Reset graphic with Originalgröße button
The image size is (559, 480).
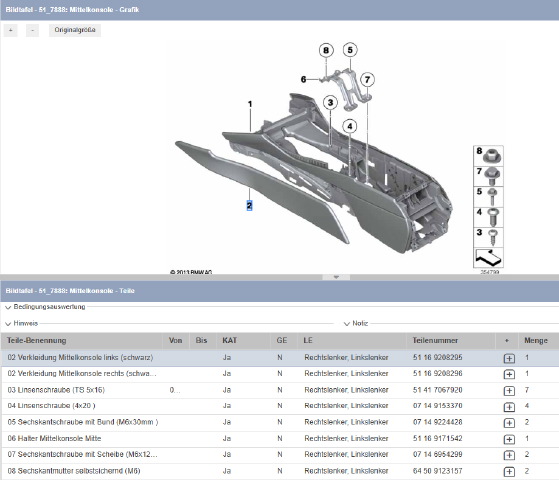click(x=75, y=30)
